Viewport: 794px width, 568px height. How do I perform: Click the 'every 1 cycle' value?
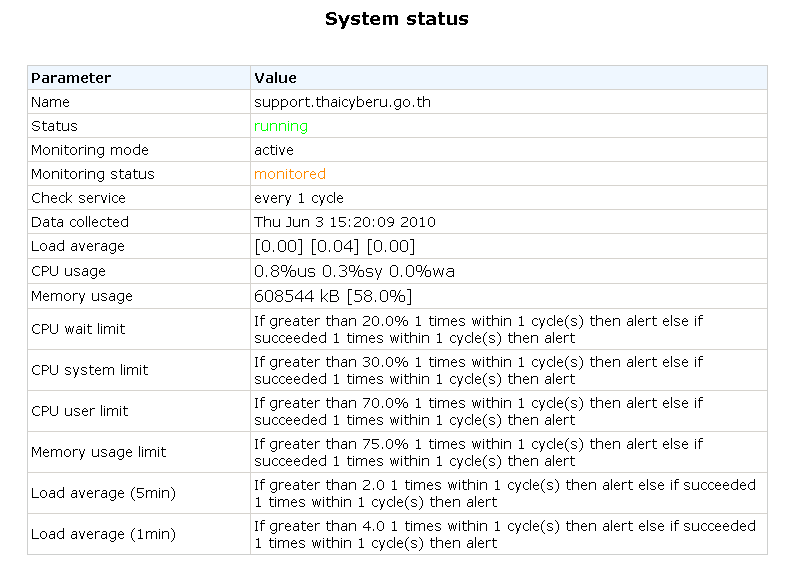(x=299, y=198)
